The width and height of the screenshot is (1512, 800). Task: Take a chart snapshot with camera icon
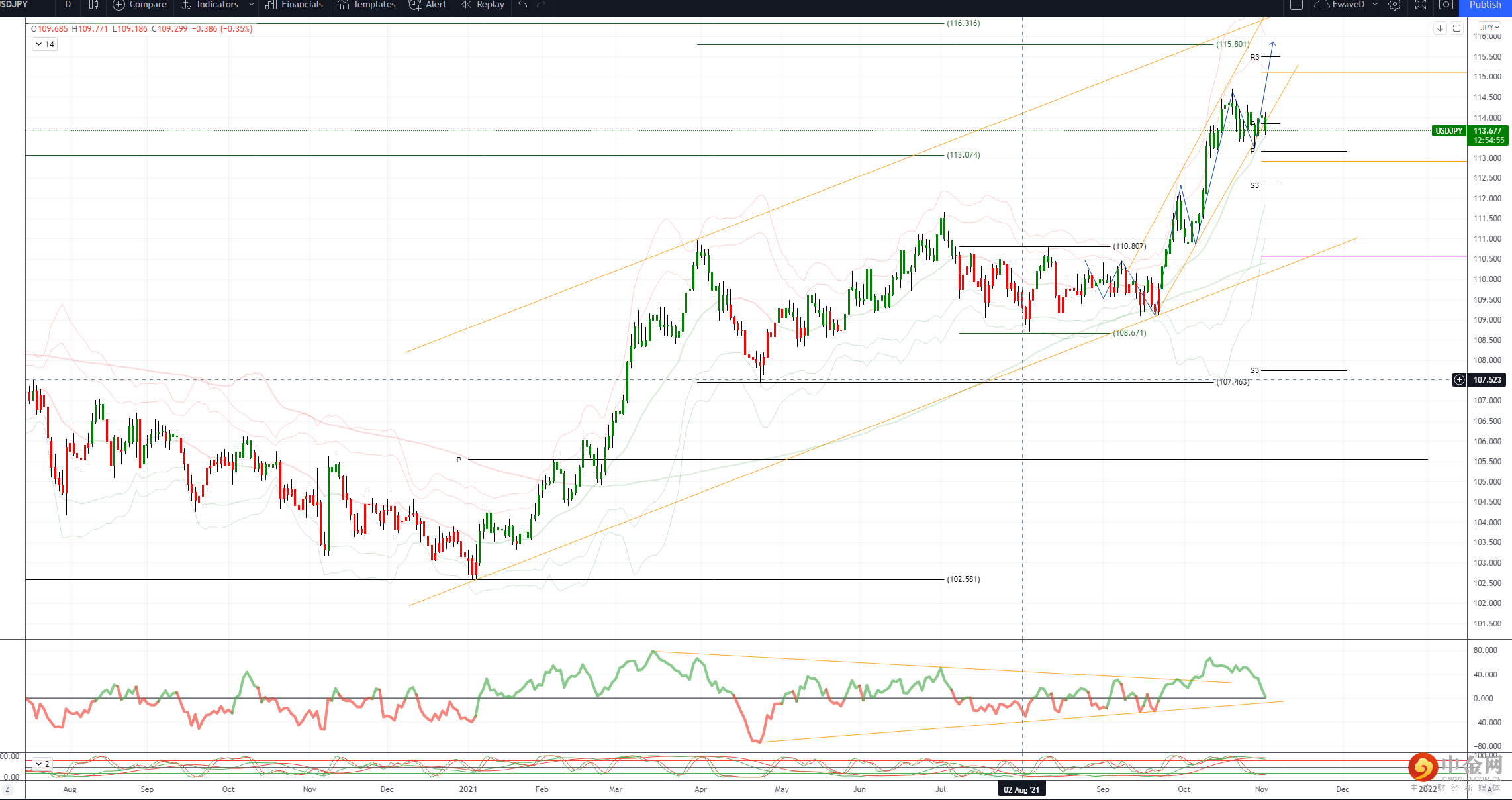(1446, 5)
